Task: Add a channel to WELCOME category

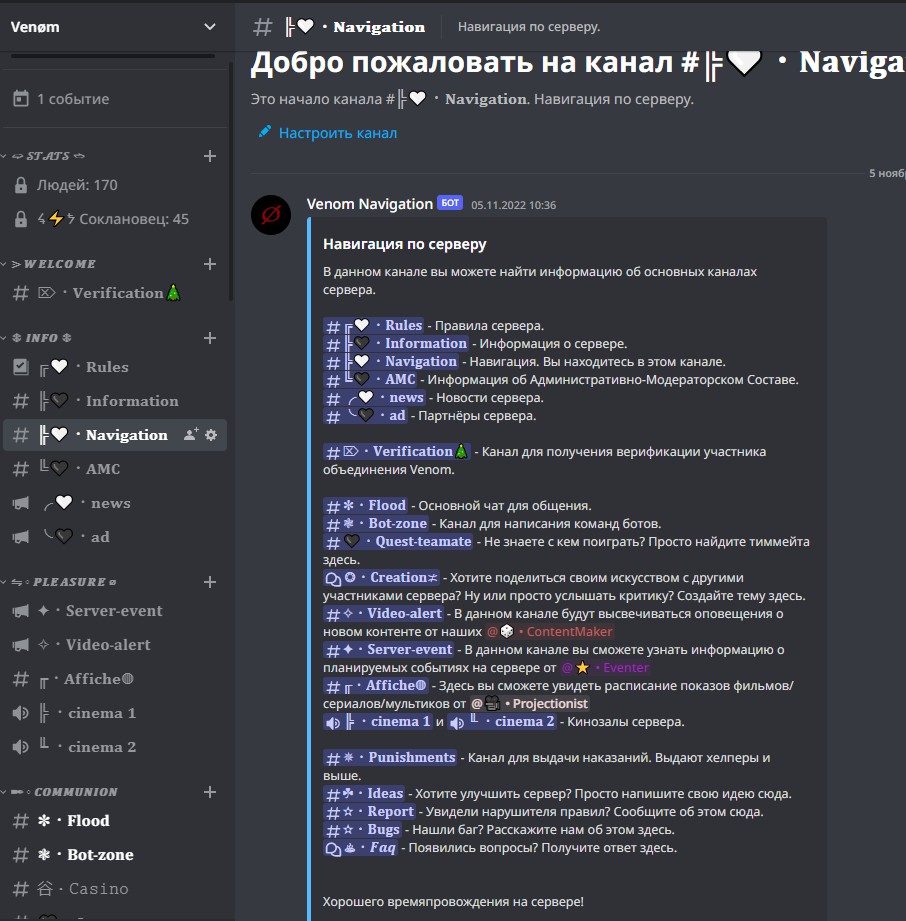Action: point(210,264)
